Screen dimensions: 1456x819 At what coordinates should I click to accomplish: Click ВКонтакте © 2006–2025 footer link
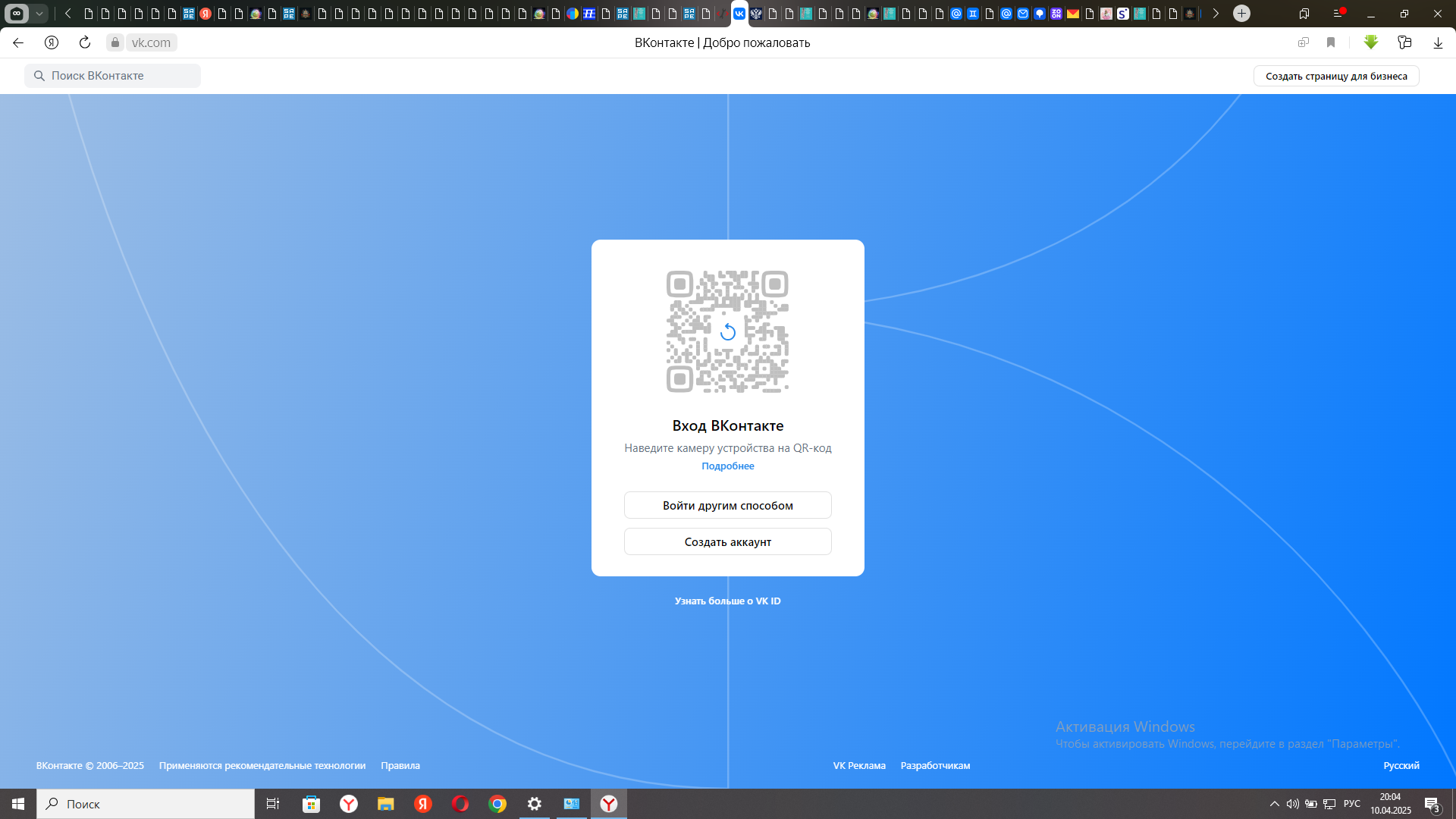[x=90, y=765]
